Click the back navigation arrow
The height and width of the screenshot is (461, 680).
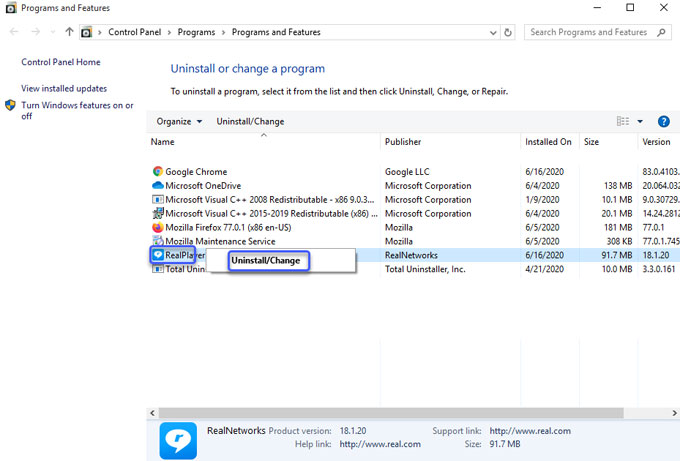(14, 32)
